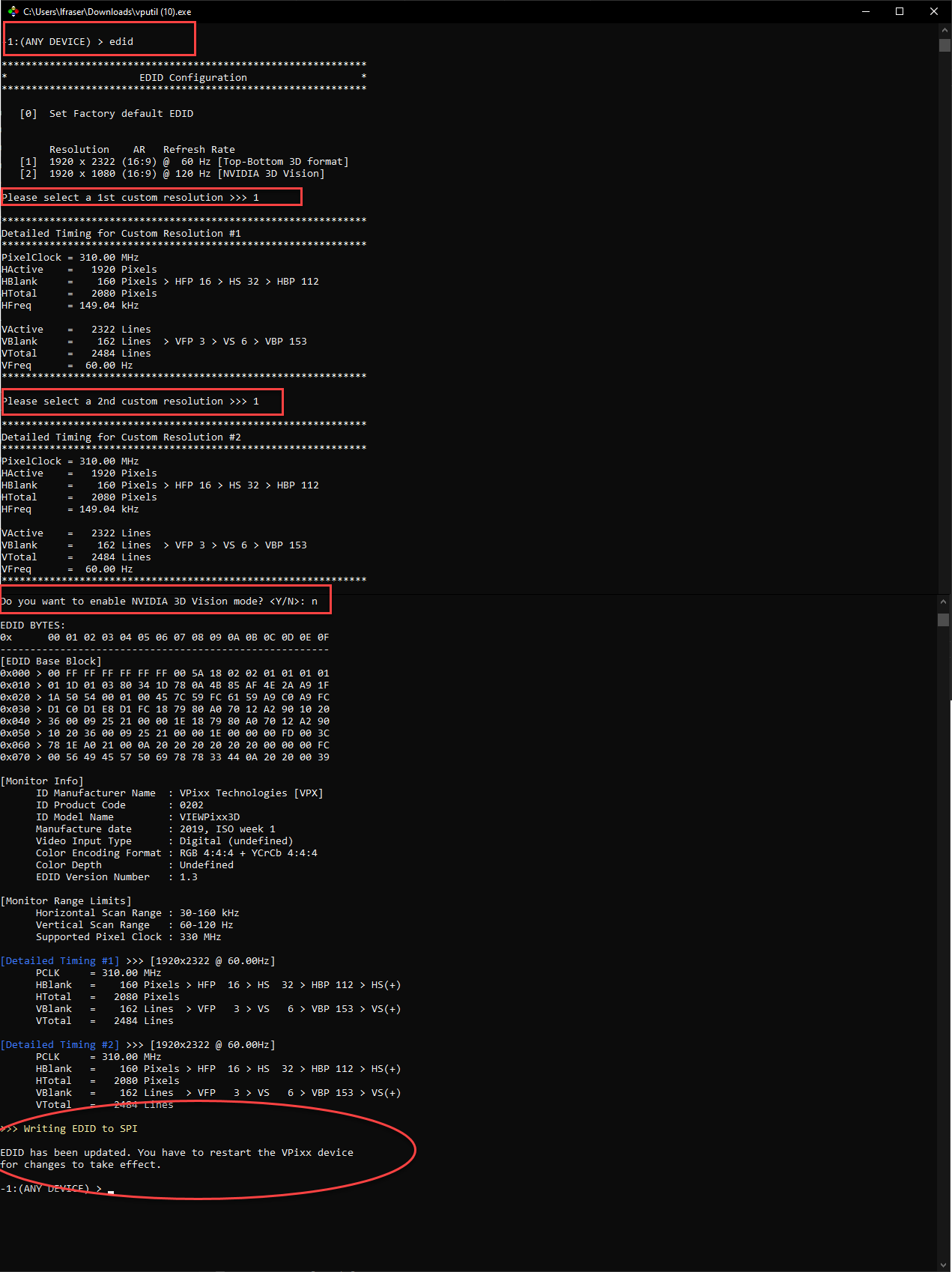Click the '[2]' NVIDIA 3D Vision resolution line
The image size is (952, 1272).
point(172,174)
